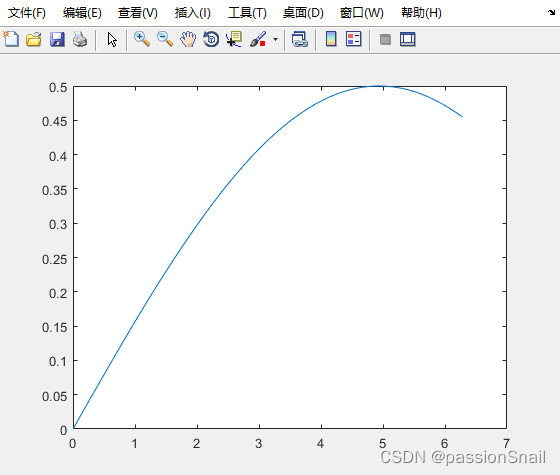Click the New Figure icon
Viewport: 560px width, 475px height.
[x=11, y=39]
